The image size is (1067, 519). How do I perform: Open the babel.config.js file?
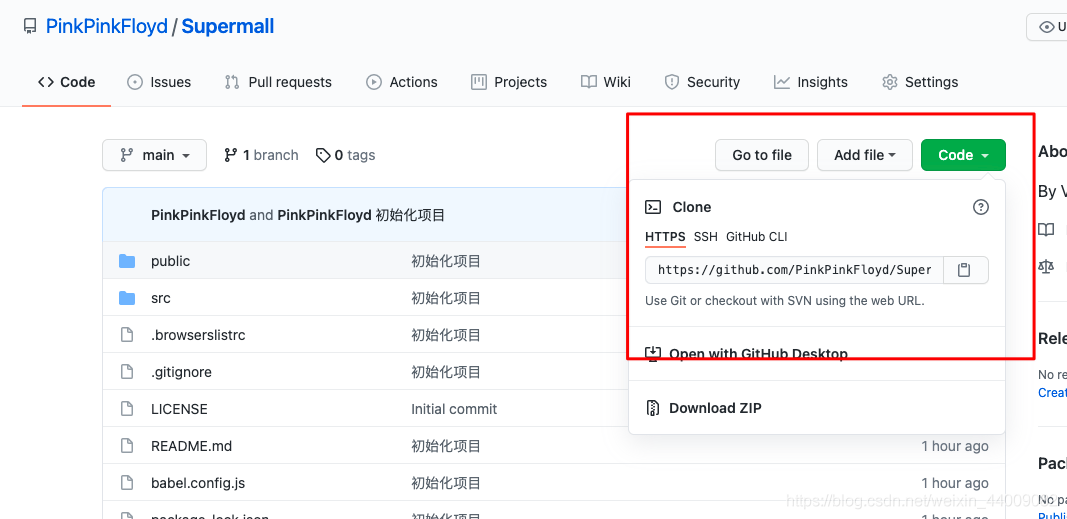point(198,484)
